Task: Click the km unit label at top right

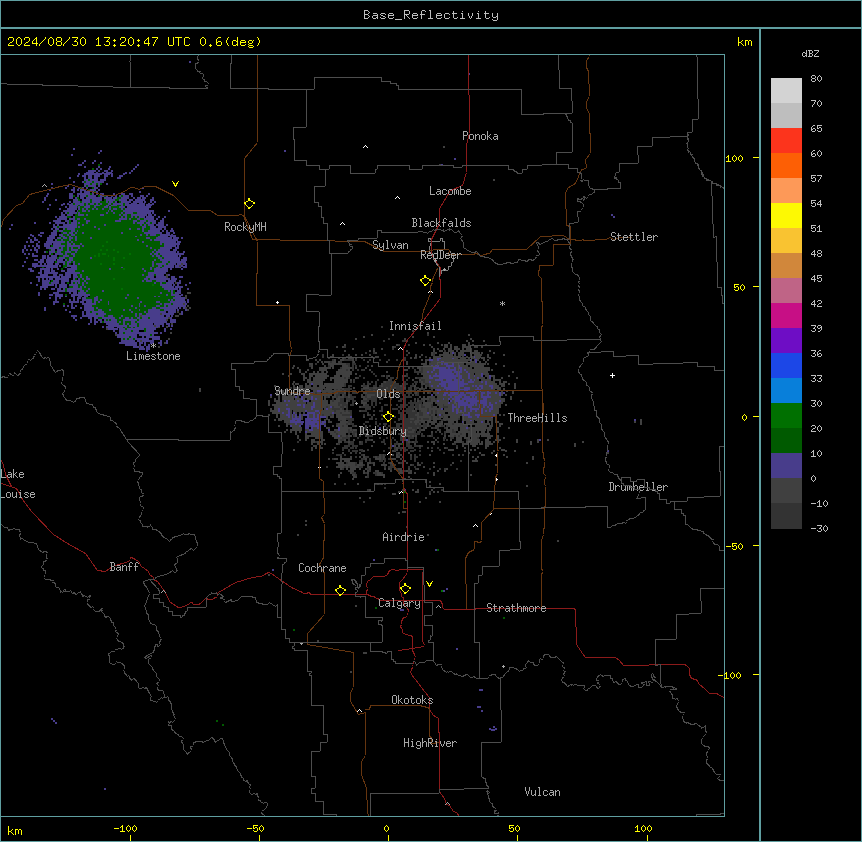Action: coord(744,42)
